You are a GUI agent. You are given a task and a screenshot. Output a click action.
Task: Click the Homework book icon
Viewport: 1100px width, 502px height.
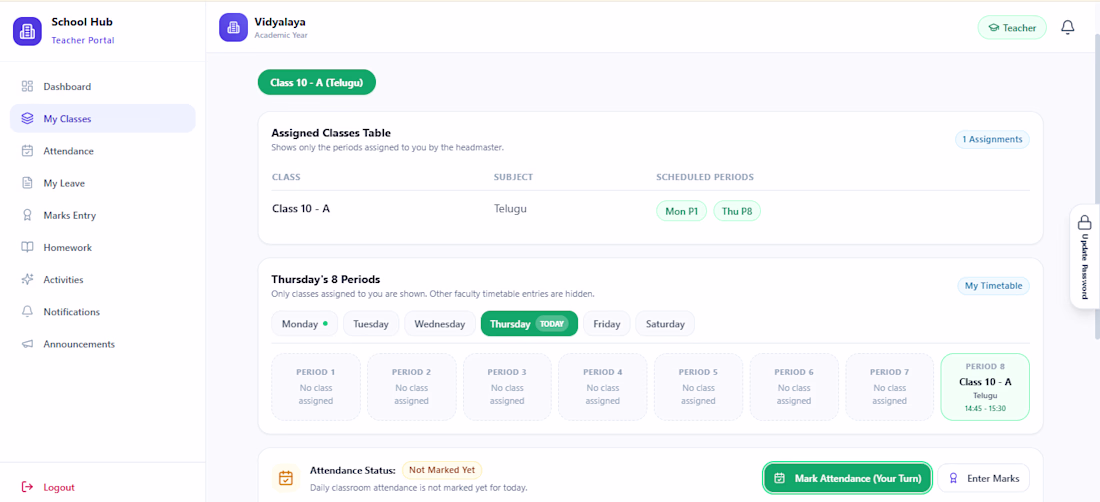coord(27,247)
